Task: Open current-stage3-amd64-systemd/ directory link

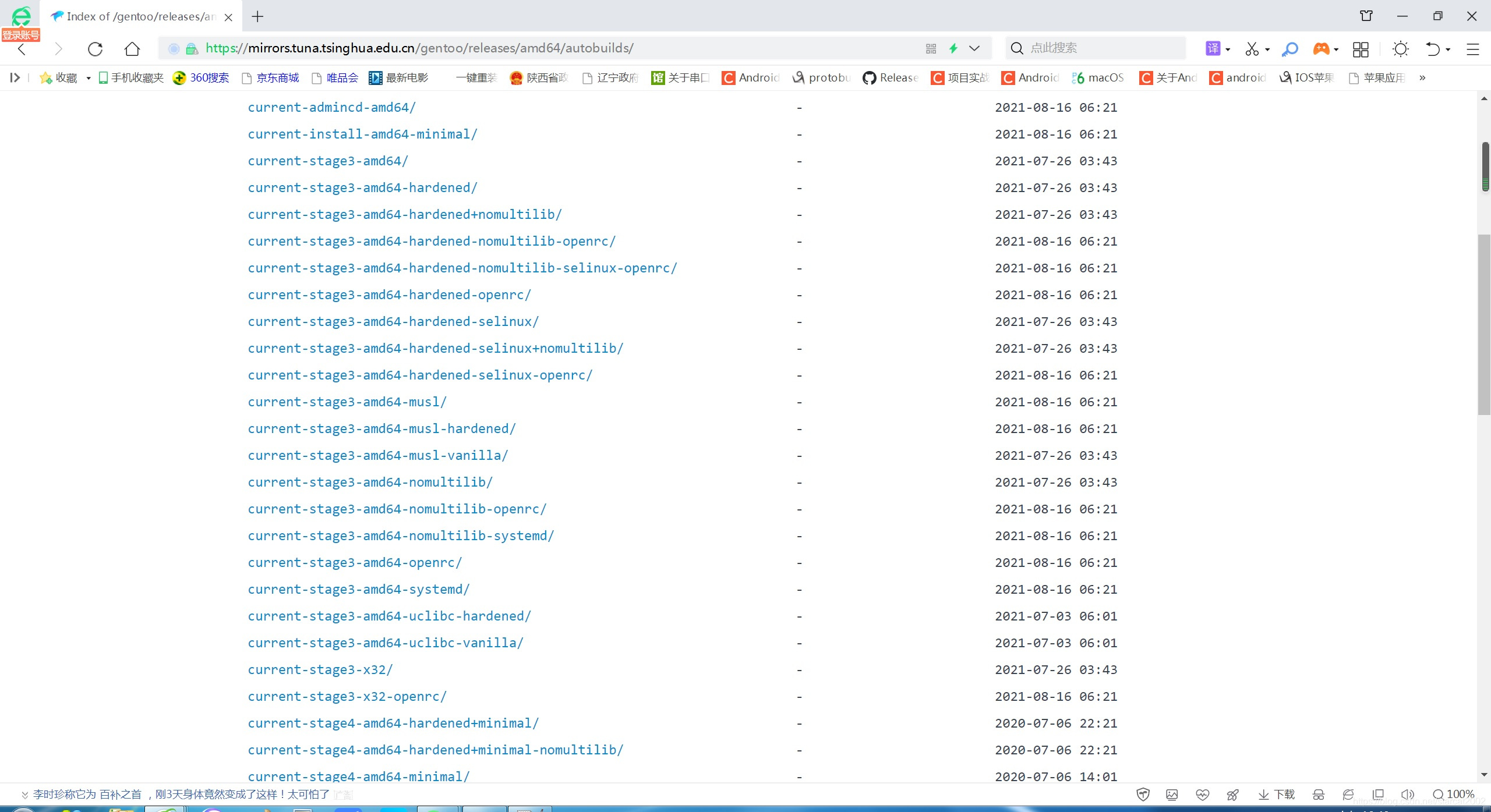Action: click(x=358, y=589)
